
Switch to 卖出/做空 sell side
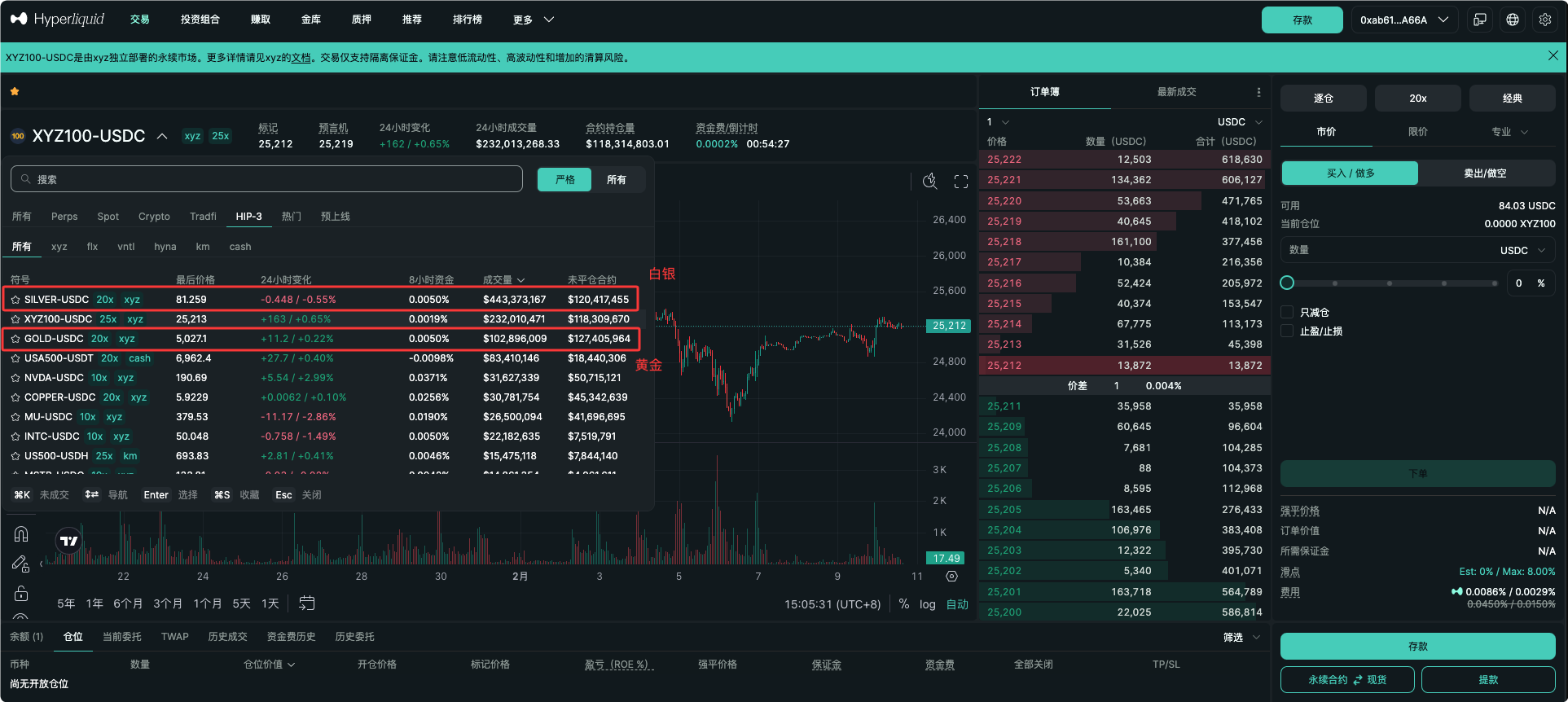point(1485,173)
